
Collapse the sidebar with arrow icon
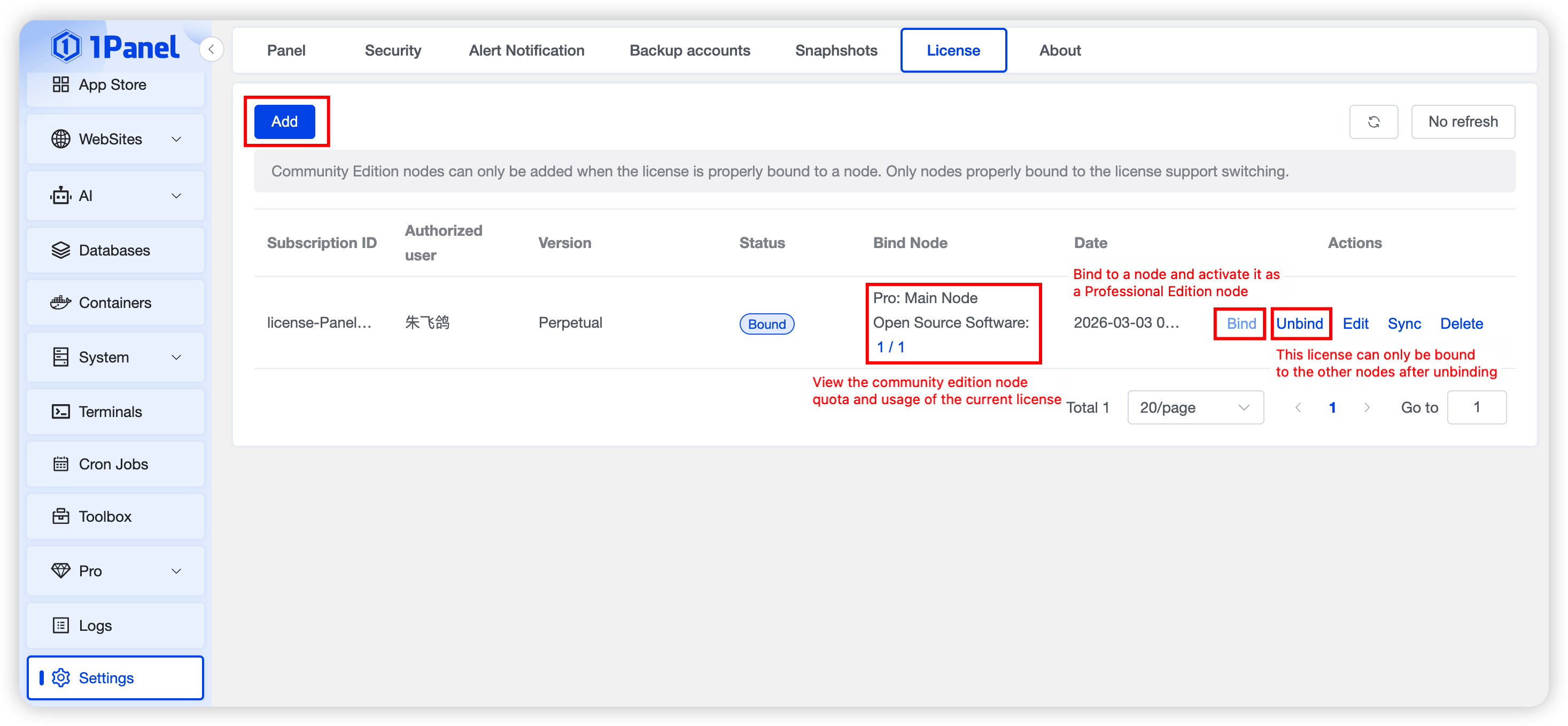point(211,49)
